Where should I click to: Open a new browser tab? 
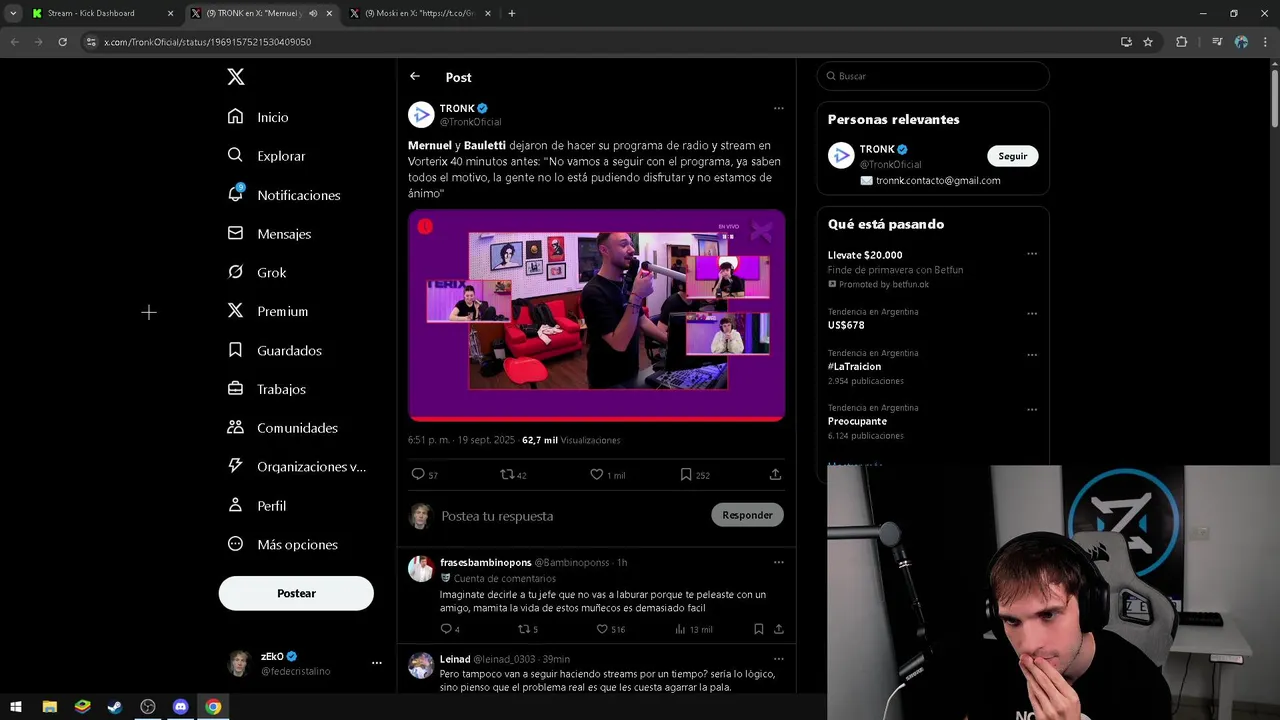pos(512,13)
